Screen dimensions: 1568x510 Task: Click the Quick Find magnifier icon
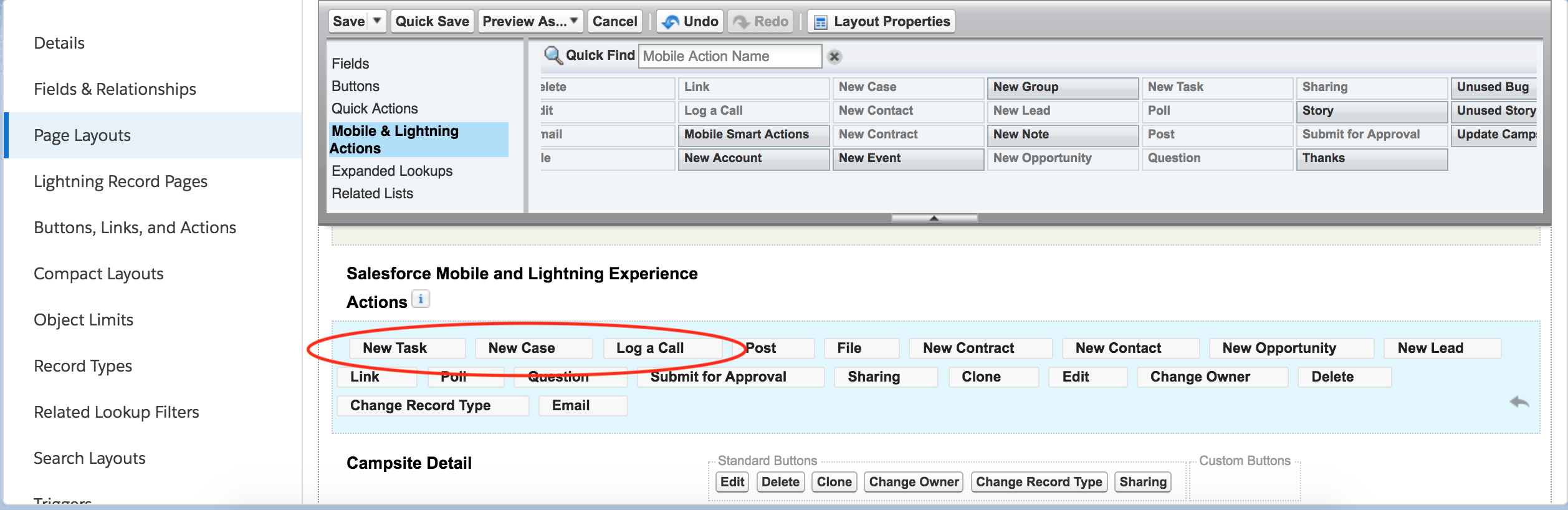[x=552, y=55]
